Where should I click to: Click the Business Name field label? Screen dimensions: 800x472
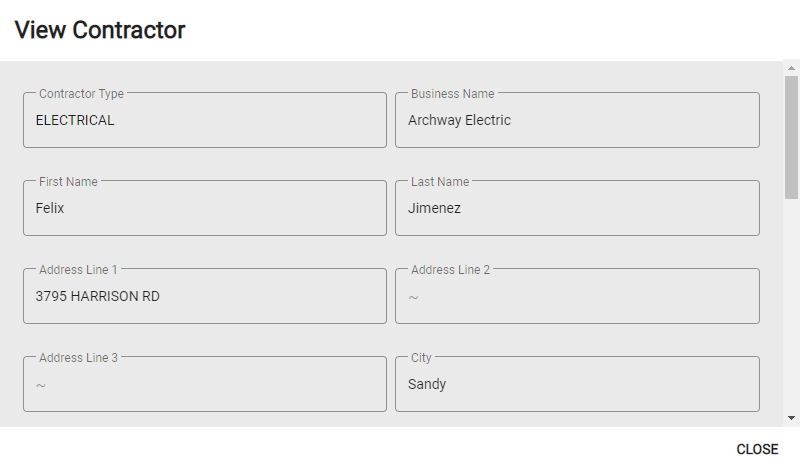tap(452, 94)
